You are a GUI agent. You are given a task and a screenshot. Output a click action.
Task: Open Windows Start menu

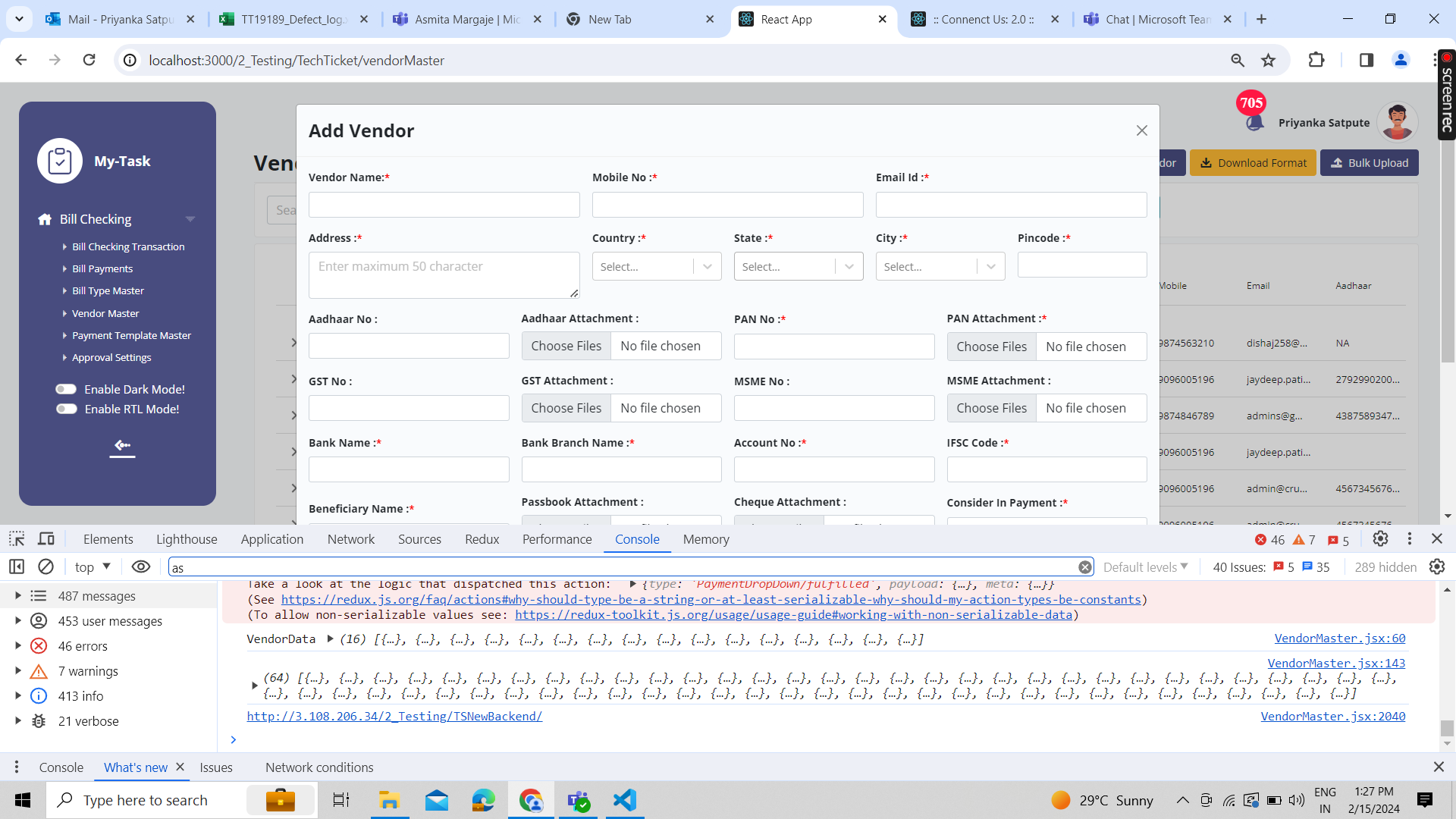coord(23,800)
